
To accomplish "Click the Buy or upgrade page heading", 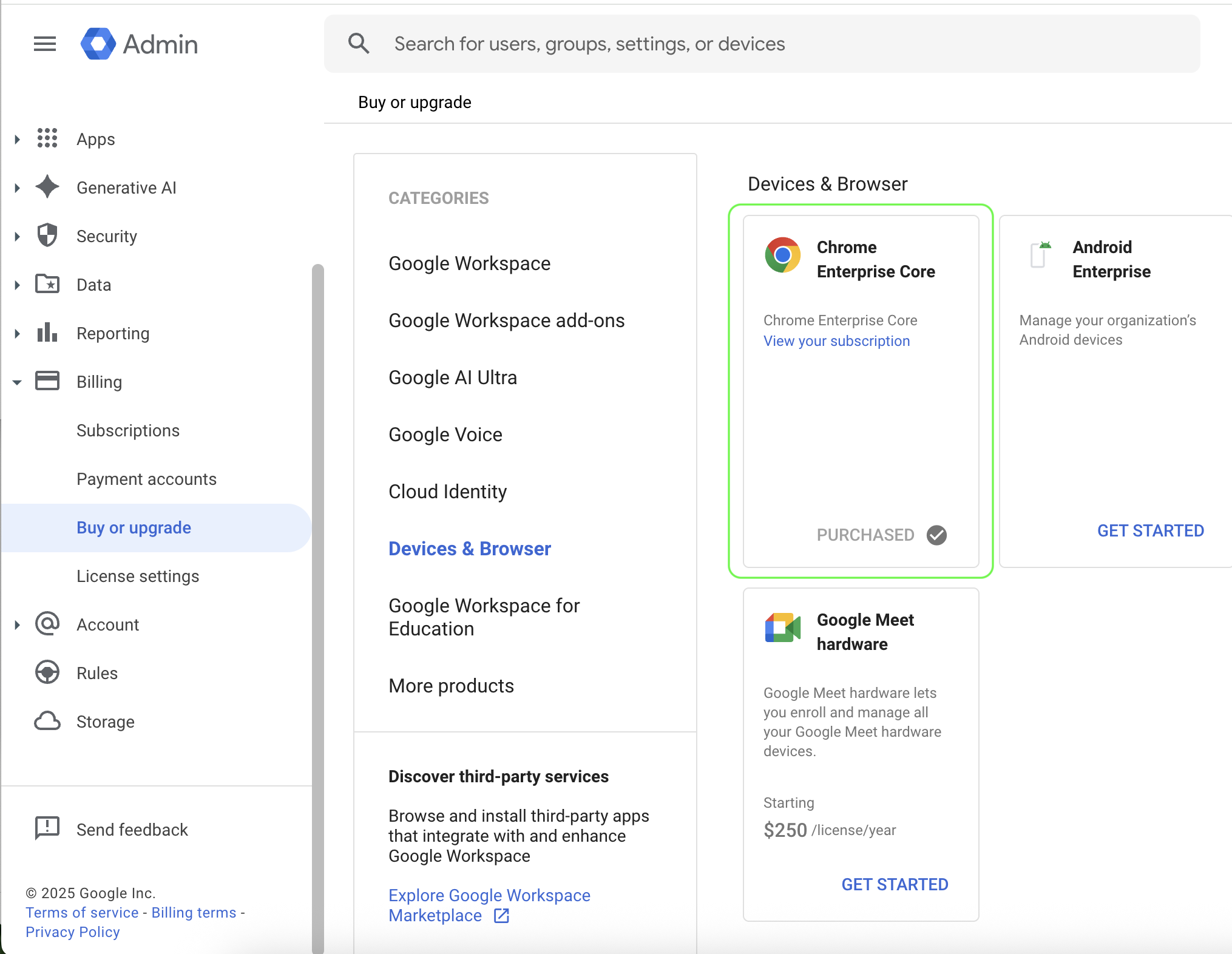I will point(415,102).
